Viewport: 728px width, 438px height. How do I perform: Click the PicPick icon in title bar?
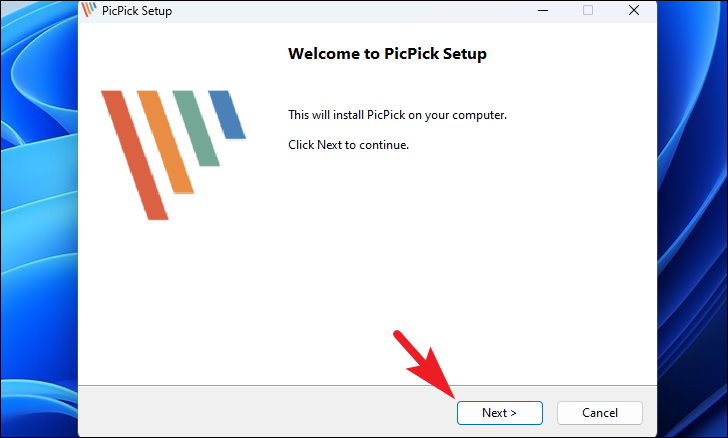pyautogui.click(x=88, y=11)
